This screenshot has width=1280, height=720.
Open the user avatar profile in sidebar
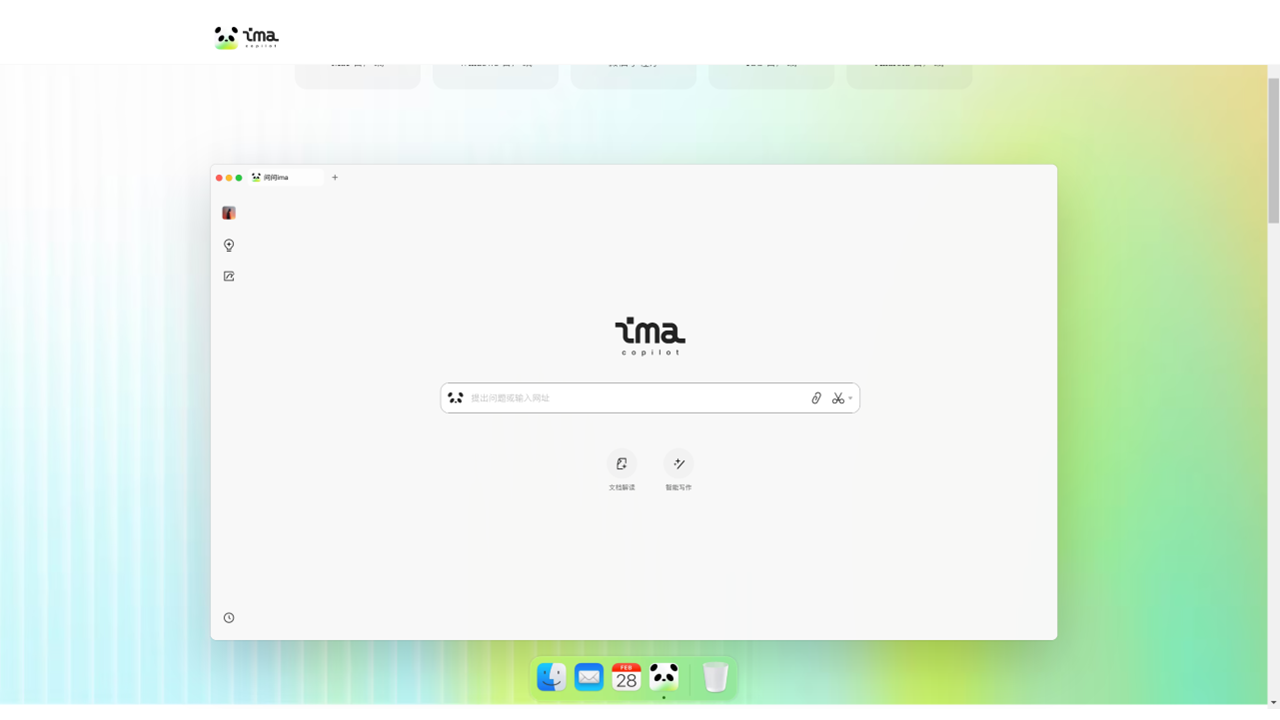click(x=229, y=213)
